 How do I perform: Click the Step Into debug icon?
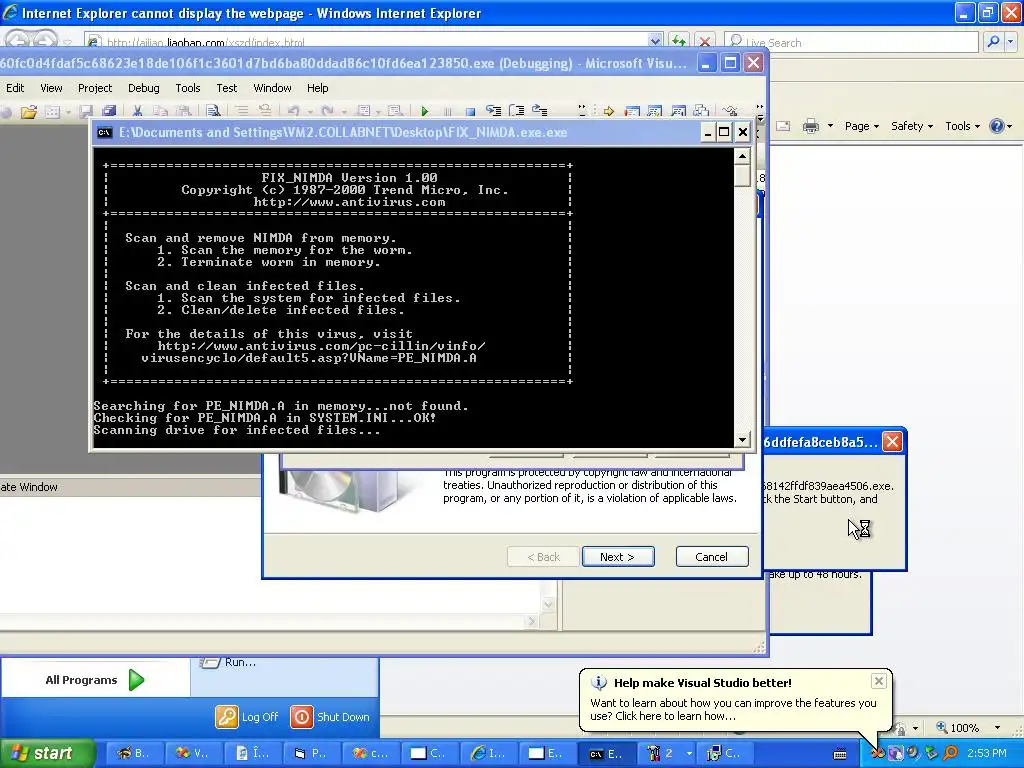pos(494,111)
